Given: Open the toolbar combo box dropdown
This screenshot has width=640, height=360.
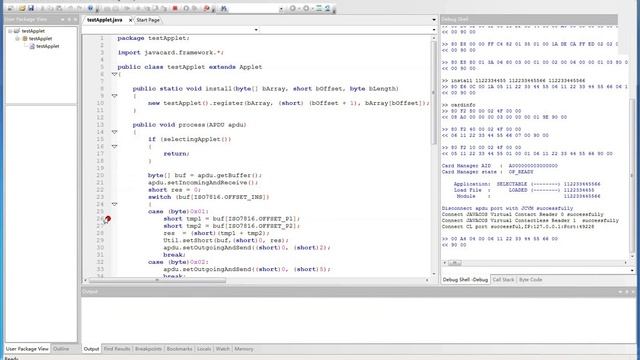Looking at the screenshot, I should click(281, 9).
